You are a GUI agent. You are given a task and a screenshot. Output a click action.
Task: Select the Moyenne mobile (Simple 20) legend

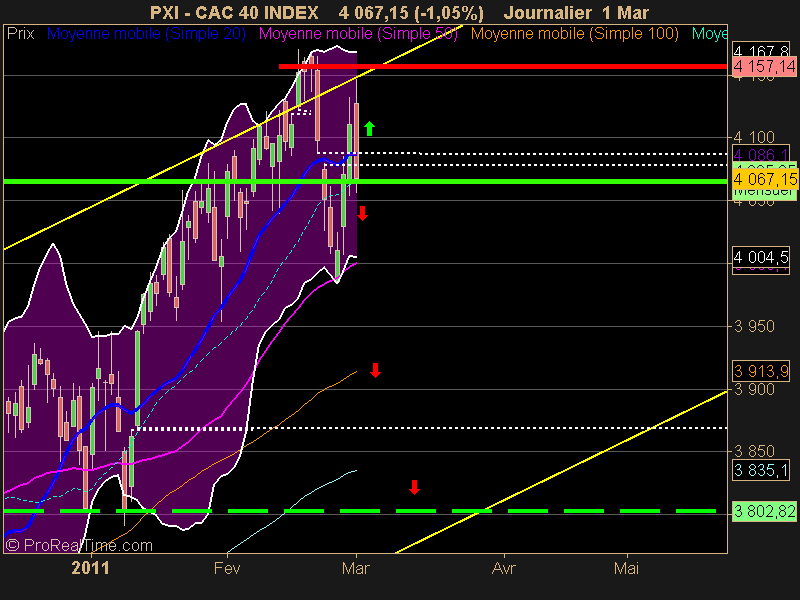(x=146, y=34)
